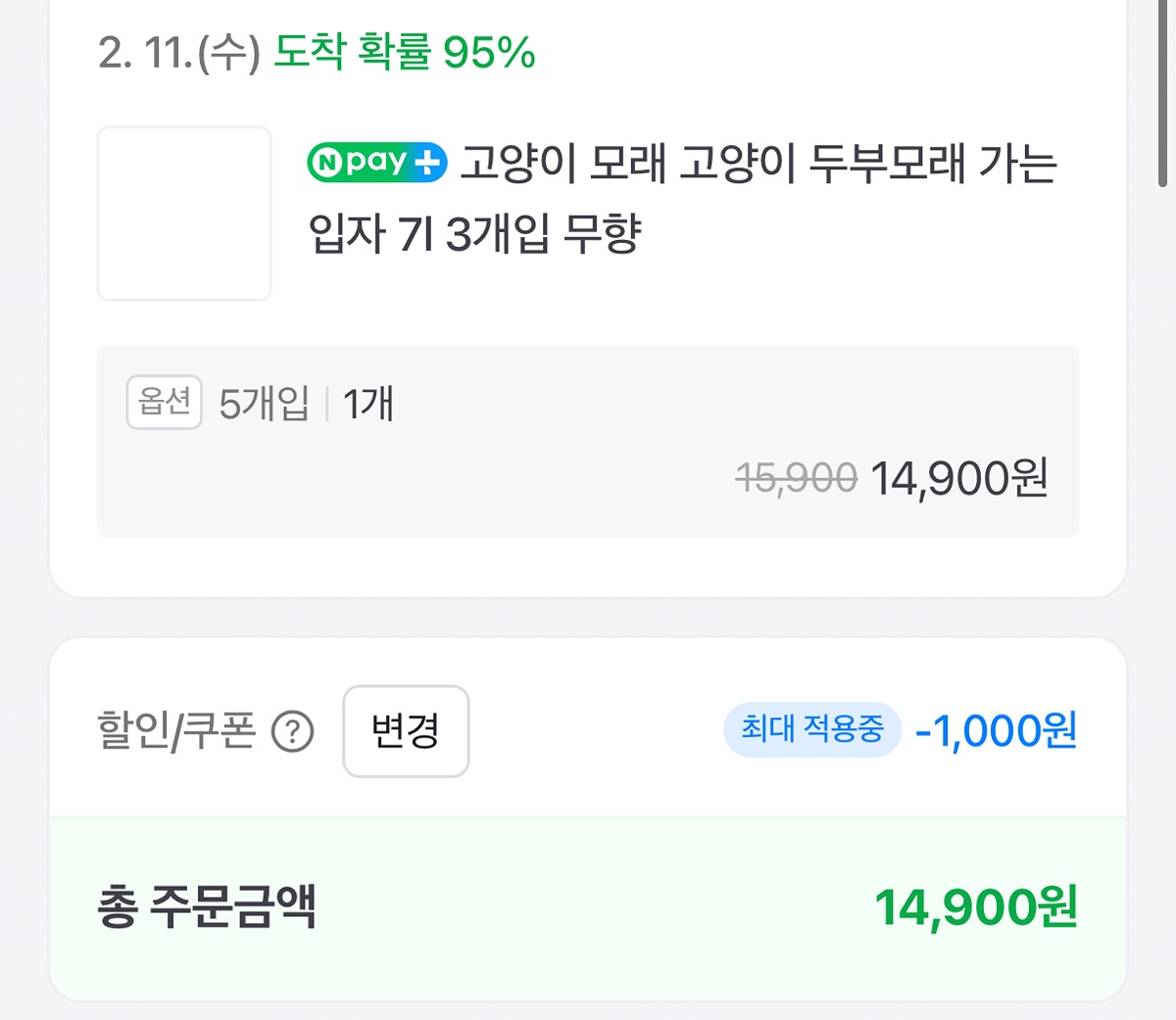The width and height of the screenshot is (1176, 1020).
Task: Click the 변경 button to change coupons
Action: click(x=406, y=731)
